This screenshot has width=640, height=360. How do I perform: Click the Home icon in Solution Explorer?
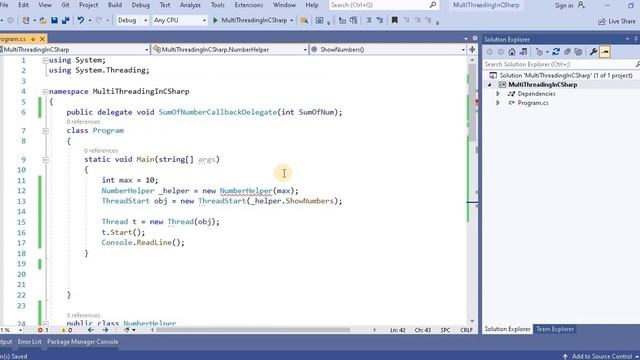tap(512, 52)
